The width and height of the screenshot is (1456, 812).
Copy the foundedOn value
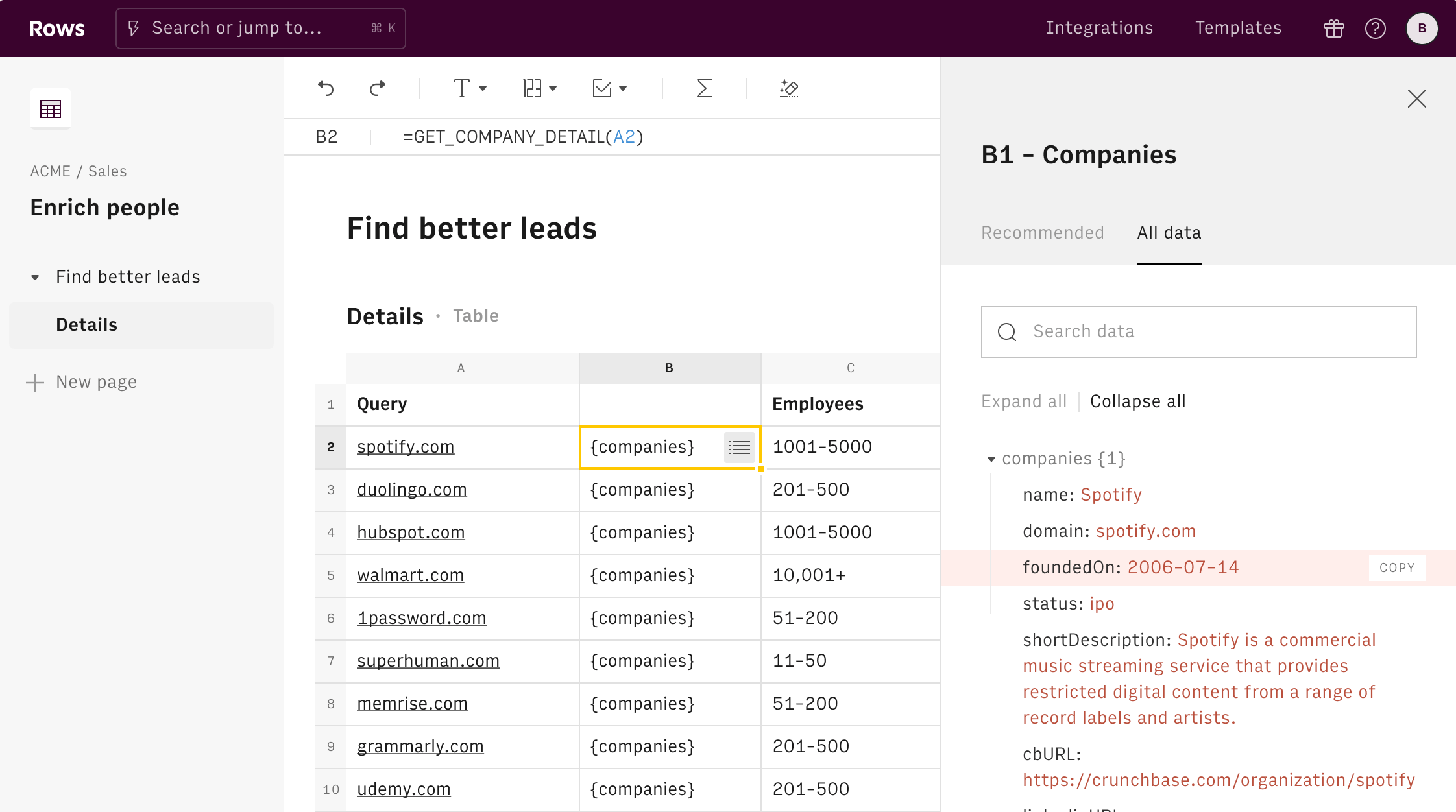1396,567
